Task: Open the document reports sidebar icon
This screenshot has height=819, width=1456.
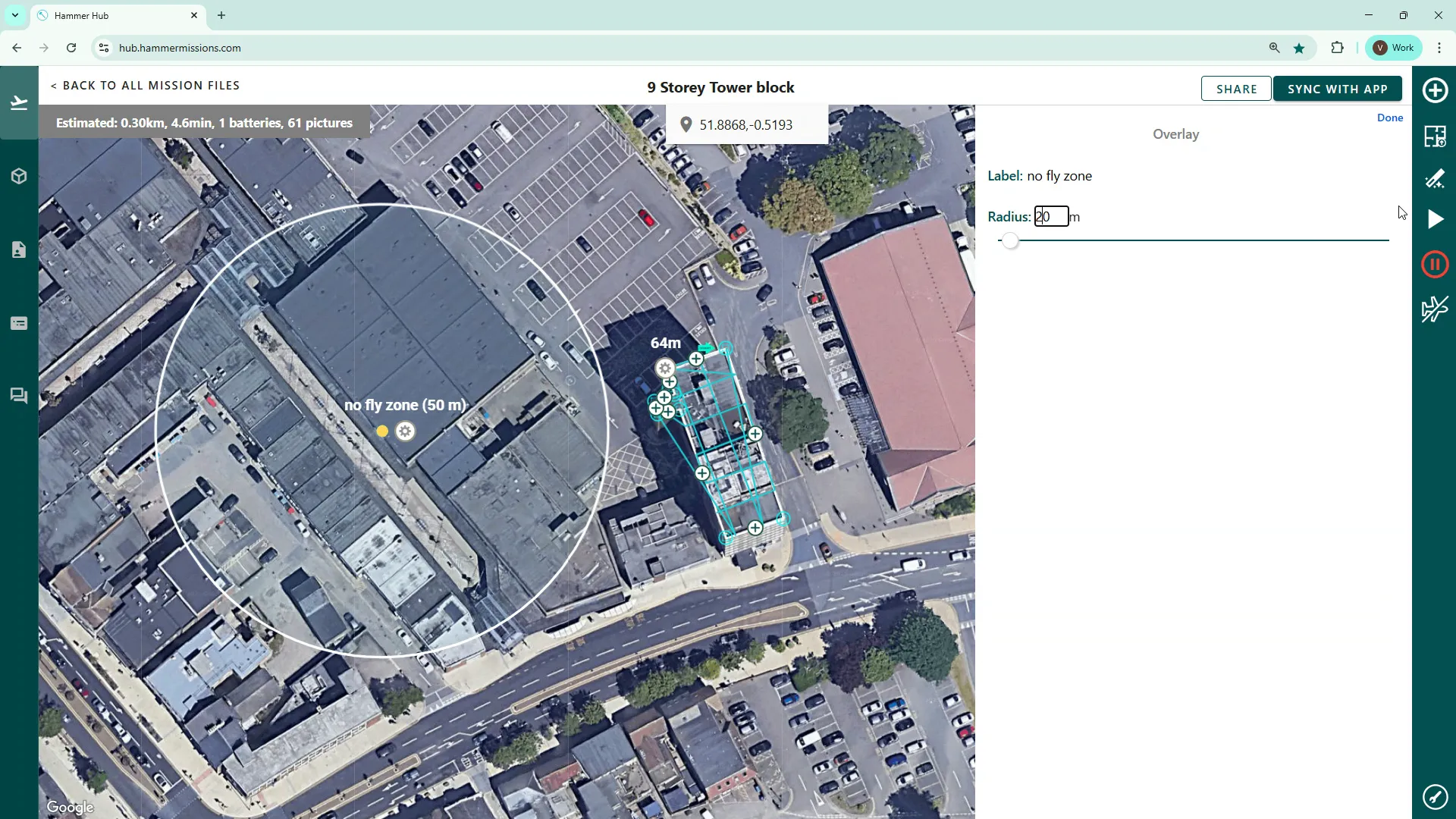Action: click(19, 250)
